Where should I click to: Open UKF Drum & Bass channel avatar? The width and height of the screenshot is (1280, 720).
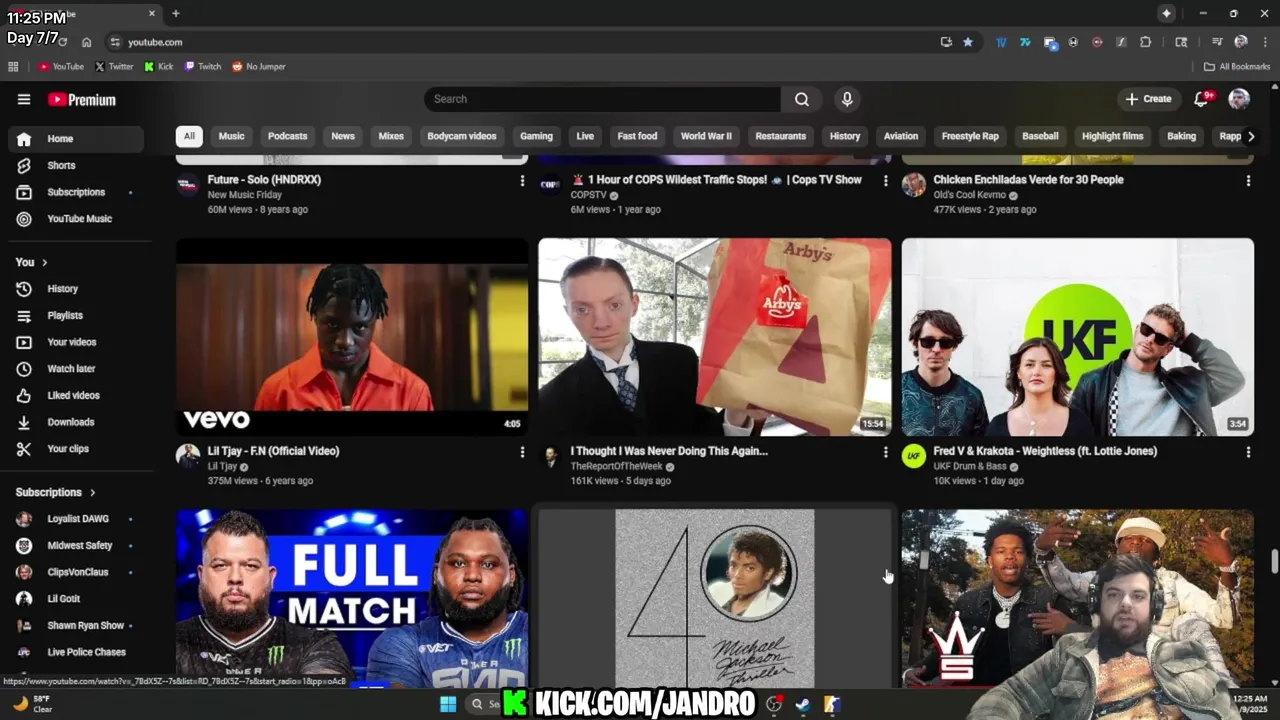(913, 456)
